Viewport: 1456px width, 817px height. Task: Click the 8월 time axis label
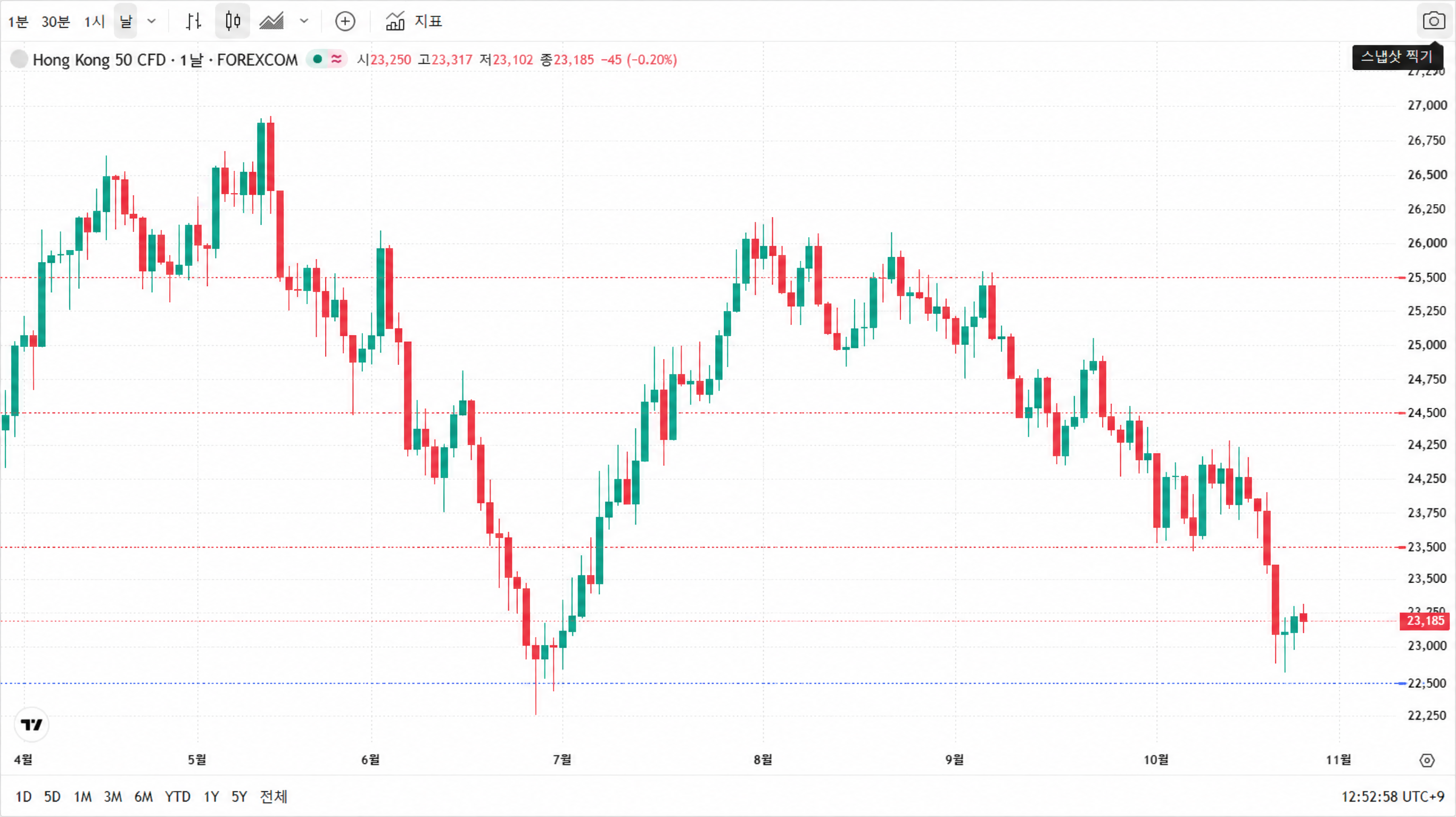click(x=763, y=760)
